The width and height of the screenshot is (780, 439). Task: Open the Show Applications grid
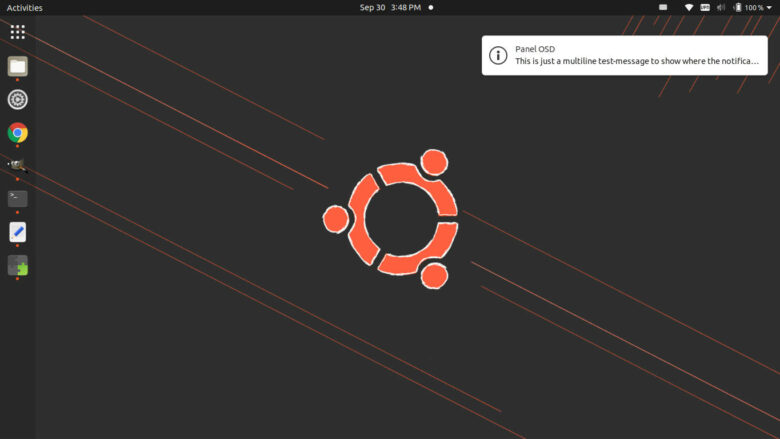(x=17, y=32)
